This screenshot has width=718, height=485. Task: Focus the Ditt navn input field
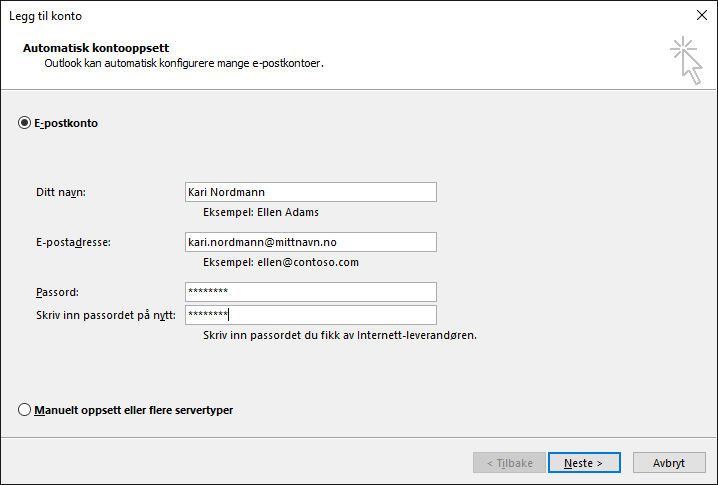(x=310, y=192)
